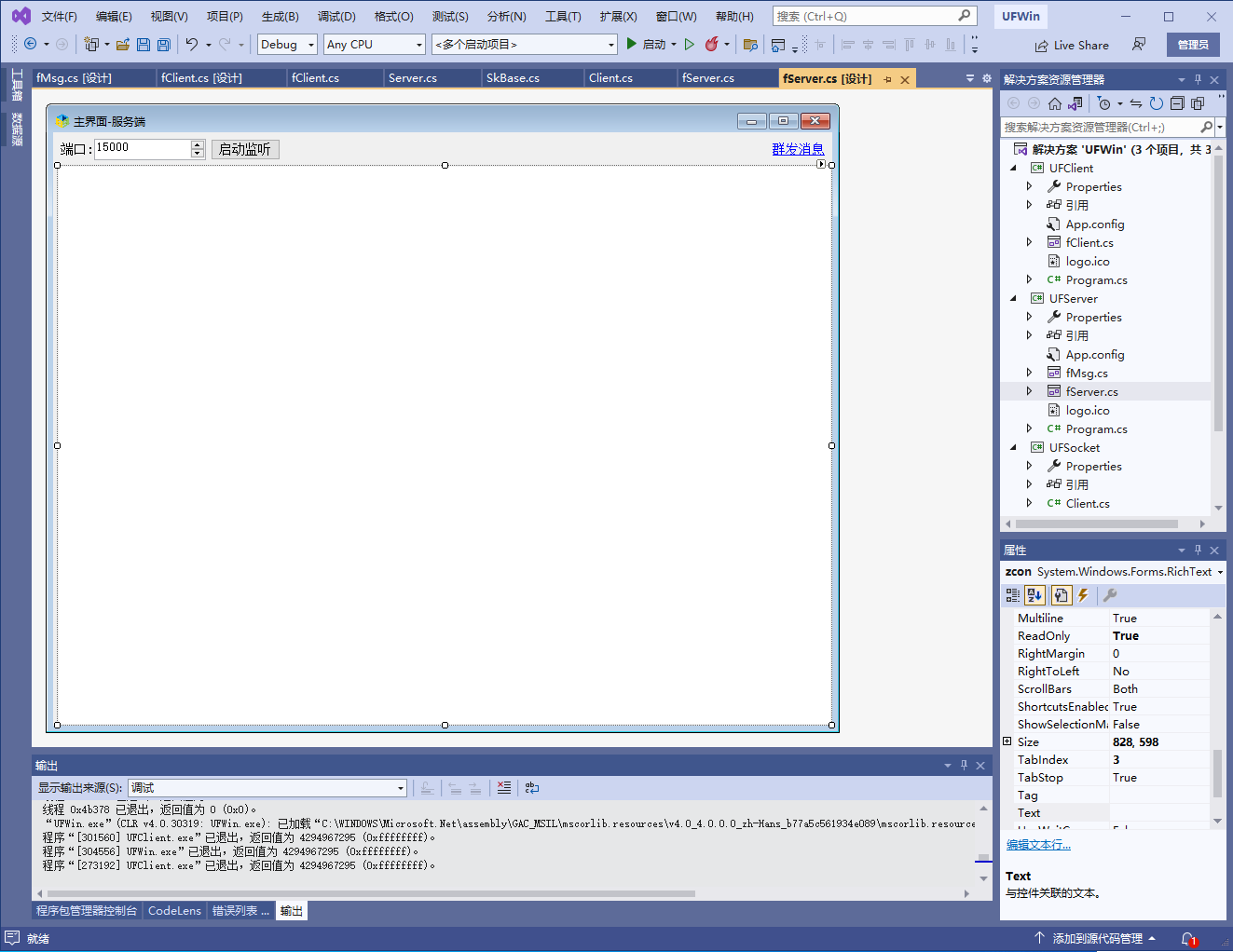1233x952 pixels.
Task: Click the Collapse All icon in Solution Explorer
Action: coord(1177,103)
